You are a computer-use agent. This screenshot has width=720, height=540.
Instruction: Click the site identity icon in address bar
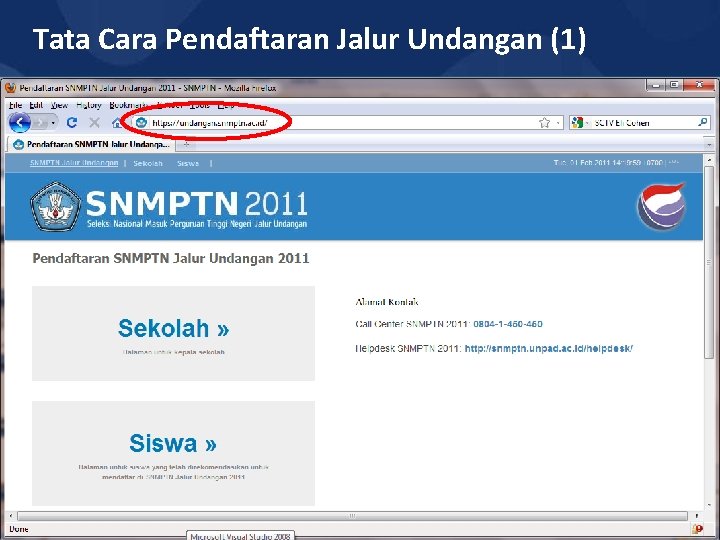coord(141,123)
